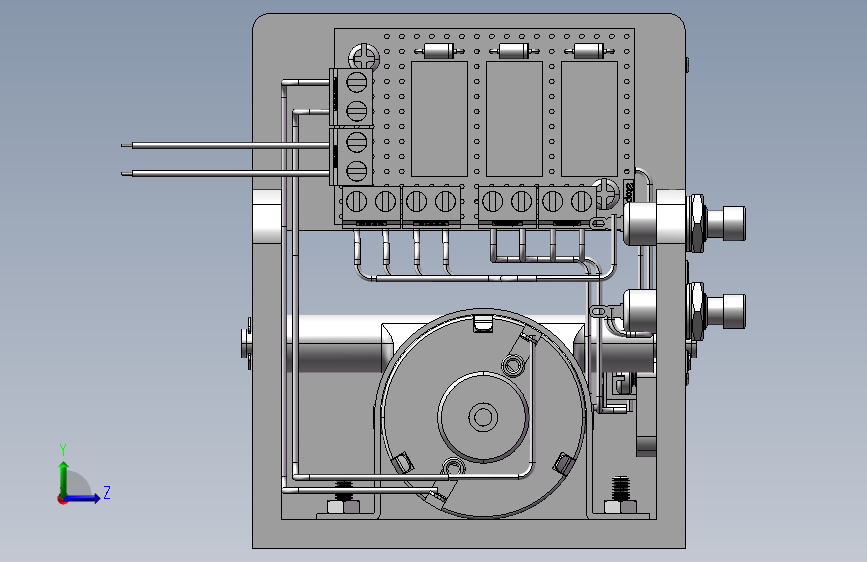867x562 pixels.
Task: Select the right mounting bolt at enclosure bottom
Action: coord(621,496)
